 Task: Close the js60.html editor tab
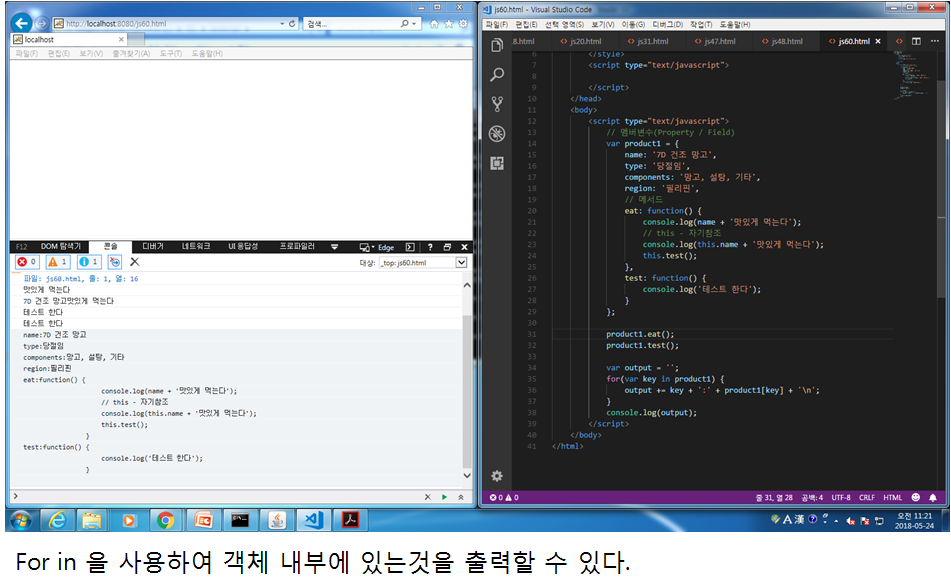point(878,41)
